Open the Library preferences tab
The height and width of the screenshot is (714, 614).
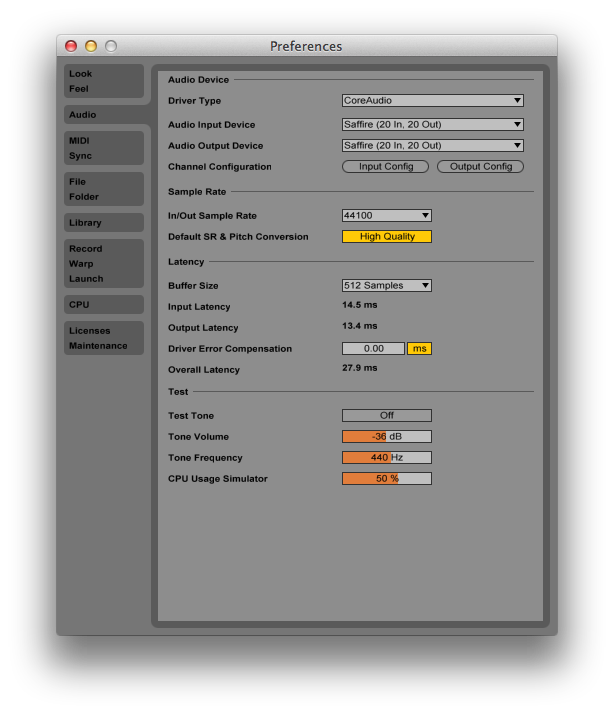pyautogui.click(x=104, y=223)
